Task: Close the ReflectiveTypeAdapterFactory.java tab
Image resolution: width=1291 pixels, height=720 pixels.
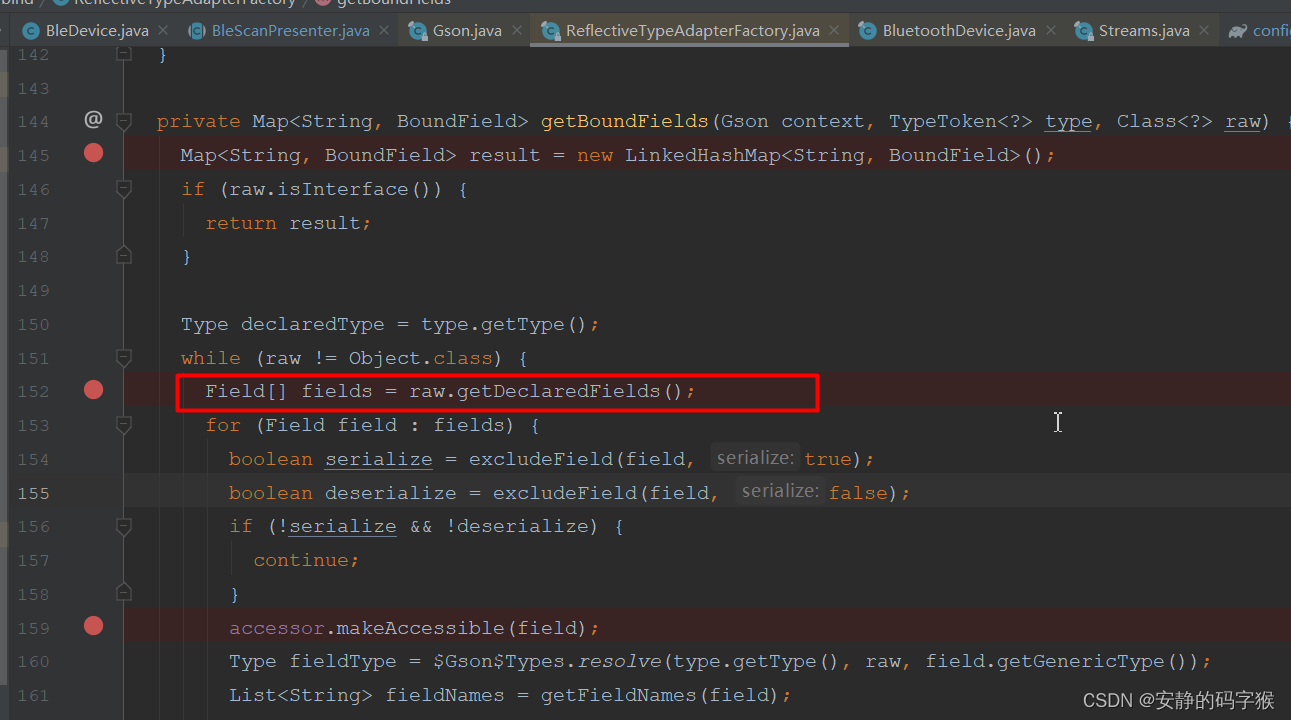Action: [834, 31]
